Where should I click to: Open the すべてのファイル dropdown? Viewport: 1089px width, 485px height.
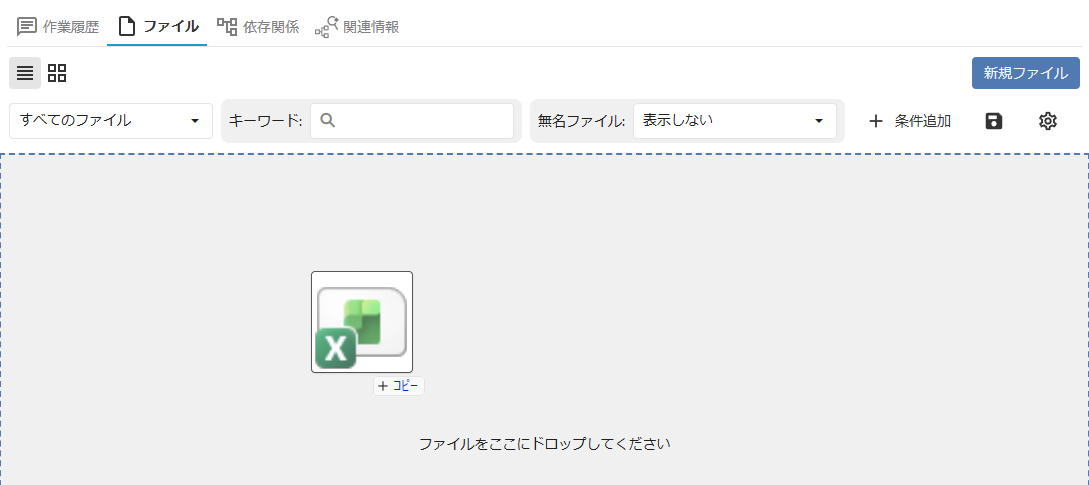point(110,121)
